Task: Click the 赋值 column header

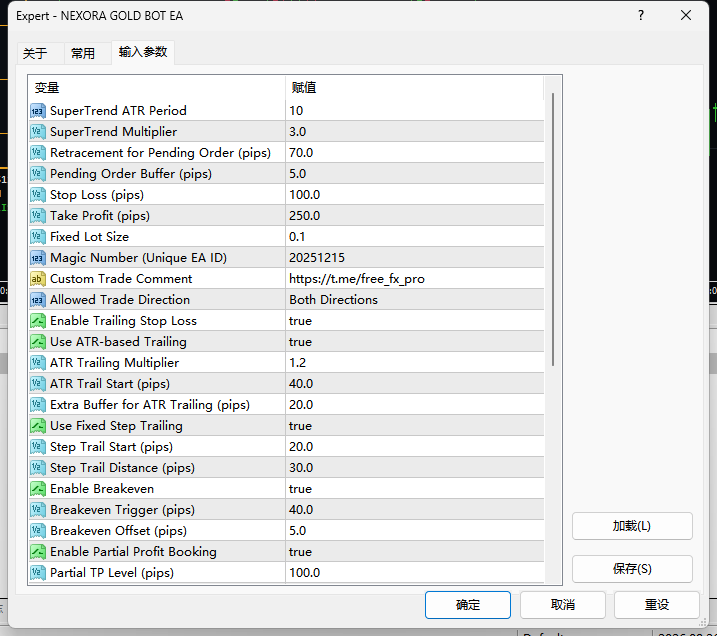Action: coord(415,88)
